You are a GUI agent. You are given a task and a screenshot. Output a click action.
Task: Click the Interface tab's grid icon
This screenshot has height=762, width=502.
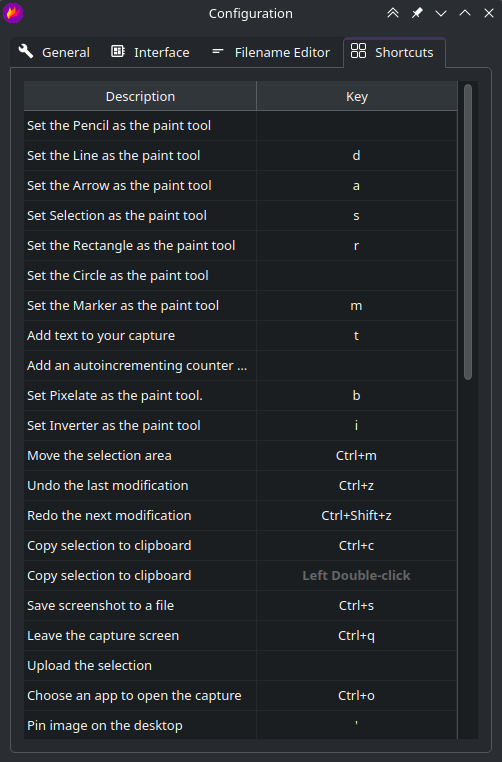pos(118,51)
